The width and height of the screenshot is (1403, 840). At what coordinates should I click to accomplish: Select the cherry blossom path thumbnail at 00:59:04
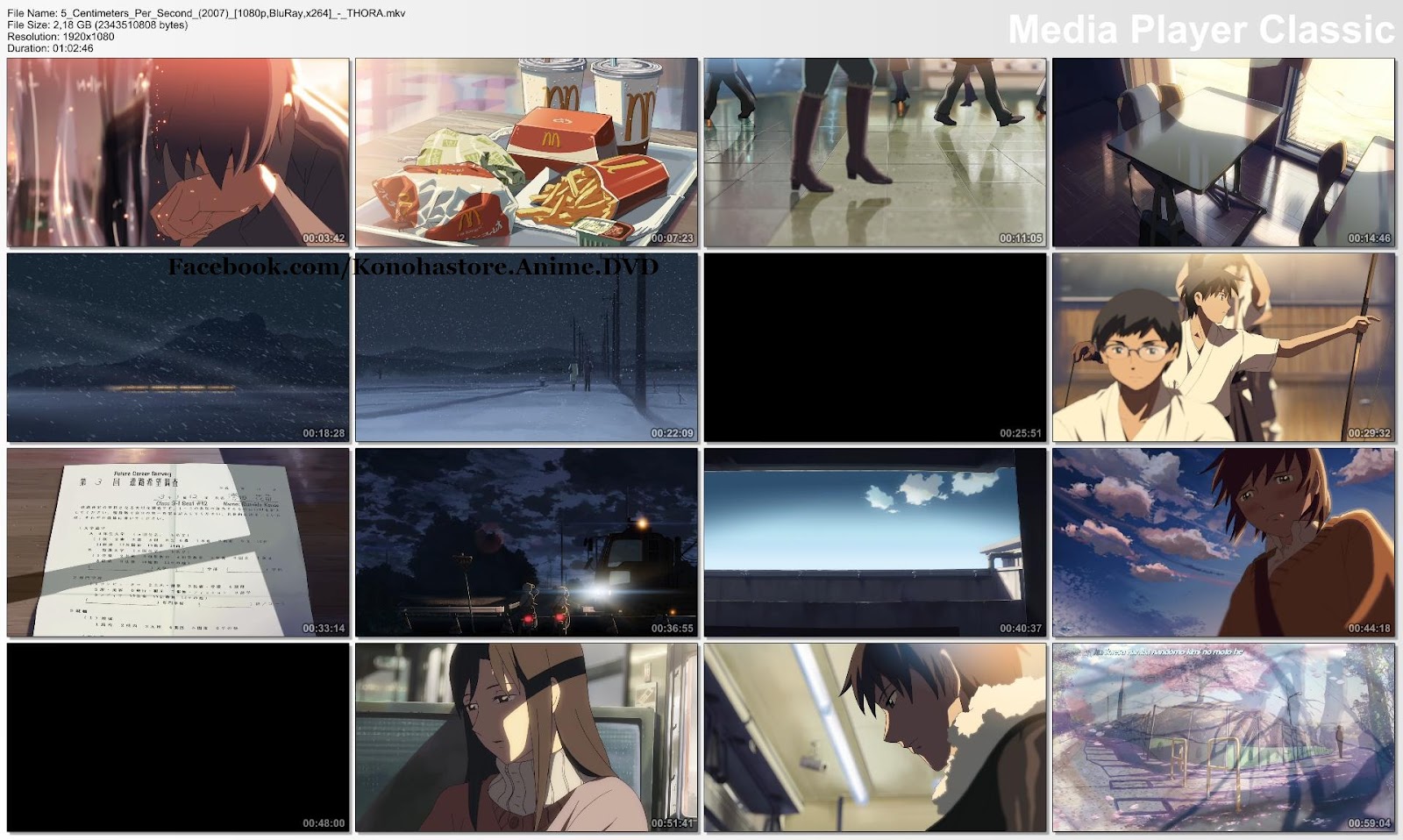[1223, 737]
